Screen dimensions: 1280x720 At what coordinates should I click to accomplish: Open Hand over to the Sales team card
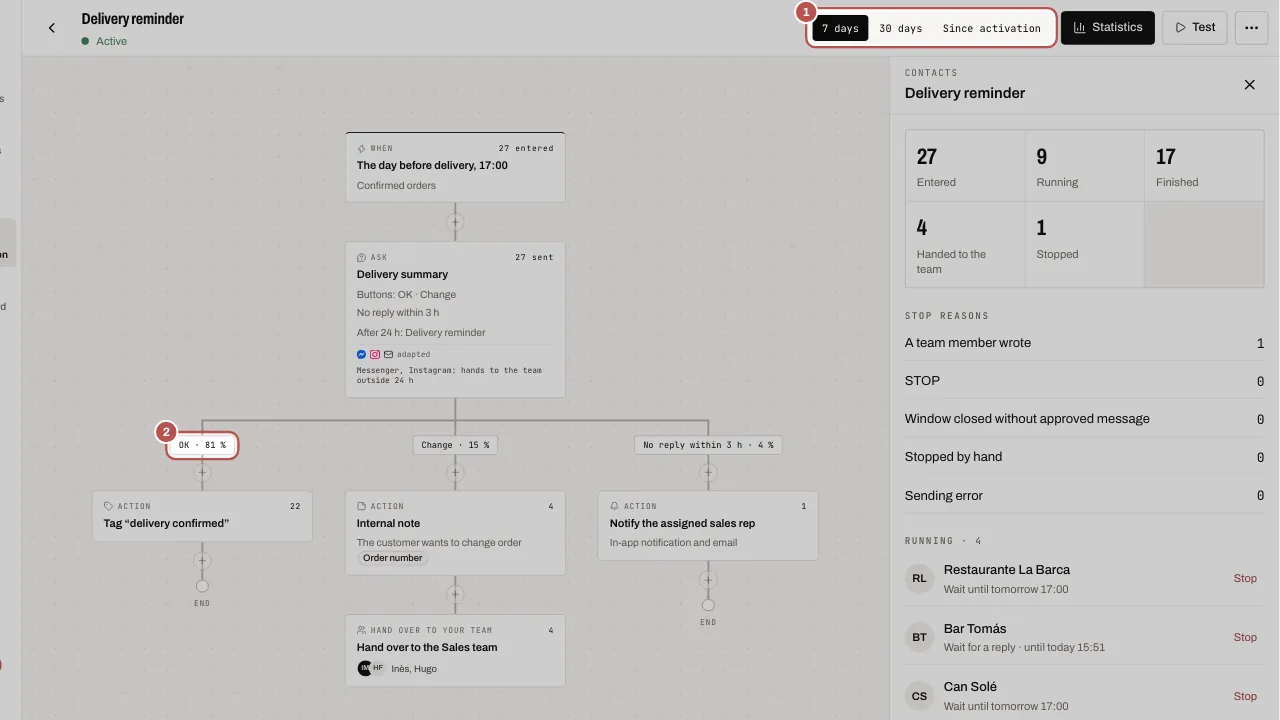pyautogui.click(x=455, y=650)
